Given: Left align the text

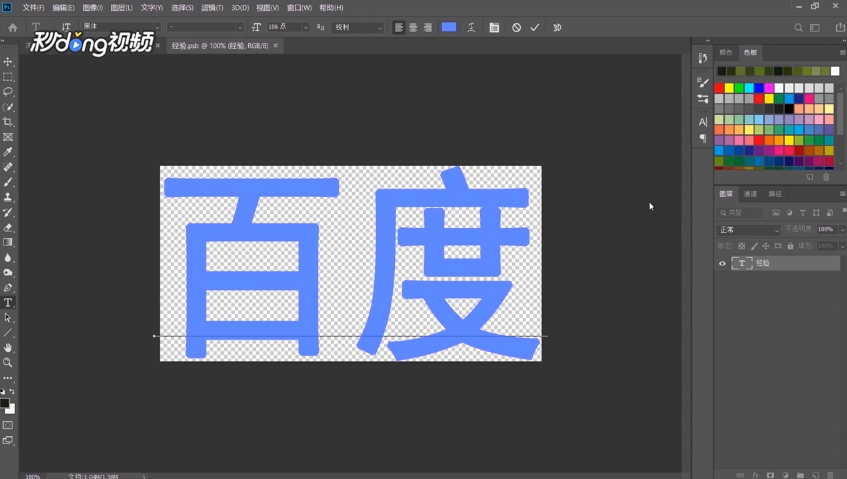Looking at the screenshot, I should tap(399, 28).
